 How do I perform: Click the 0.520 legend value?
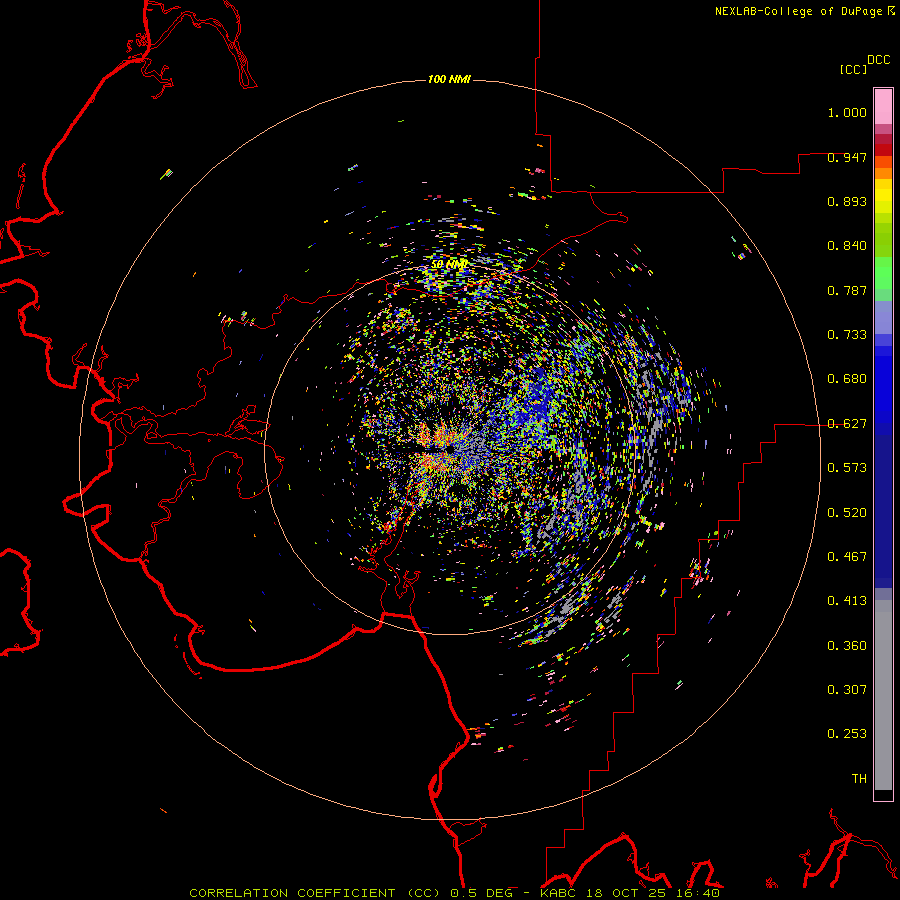(847, 513)
